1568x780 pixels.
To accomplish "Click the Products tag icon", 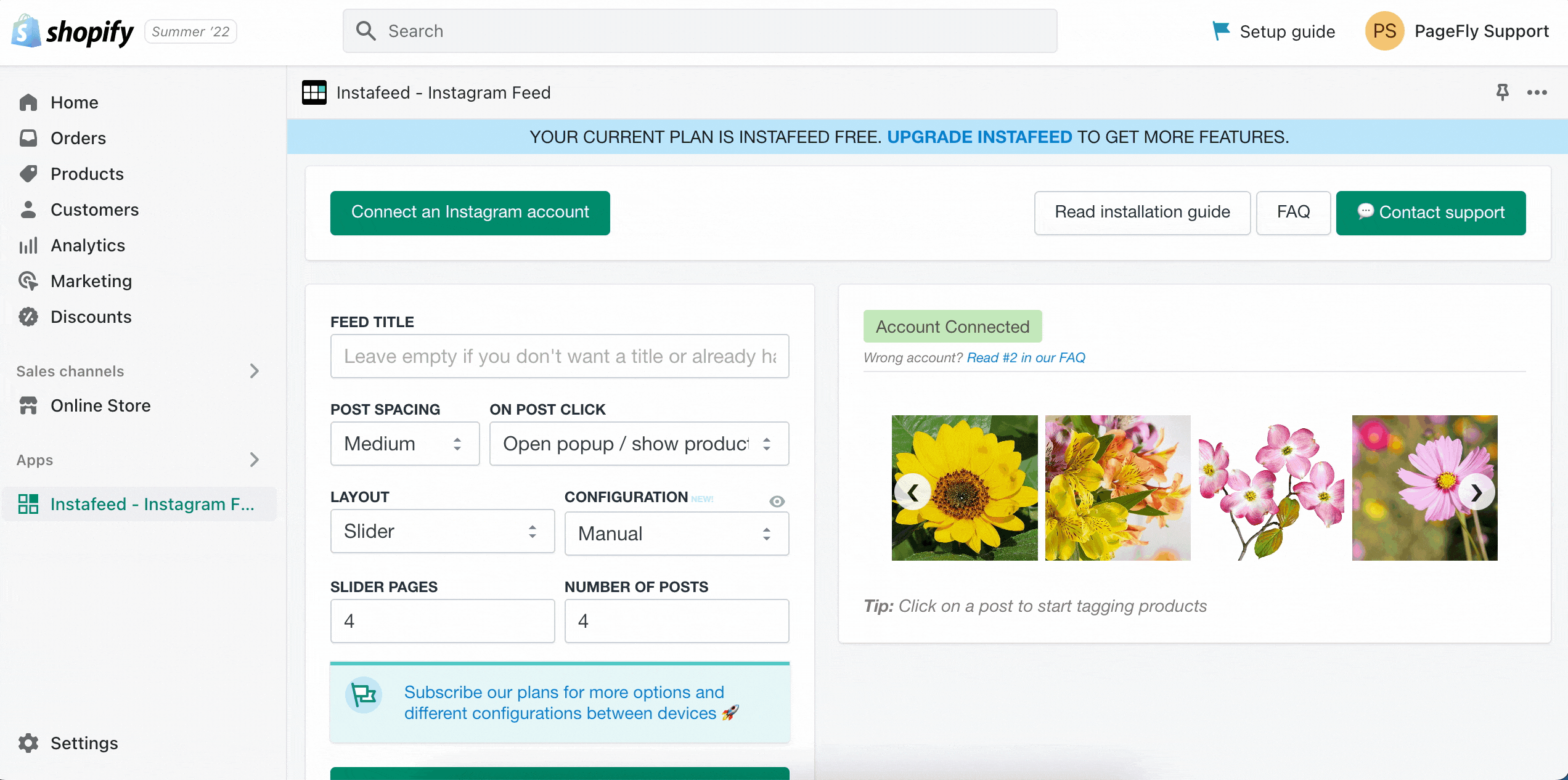I will tap(28, 174).
